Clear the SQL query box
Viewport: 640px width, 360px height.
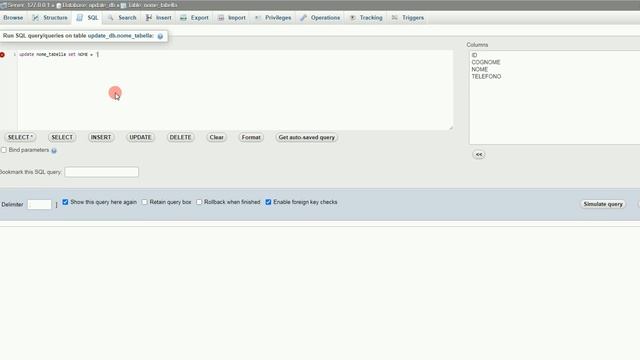[x=216, y=138]
